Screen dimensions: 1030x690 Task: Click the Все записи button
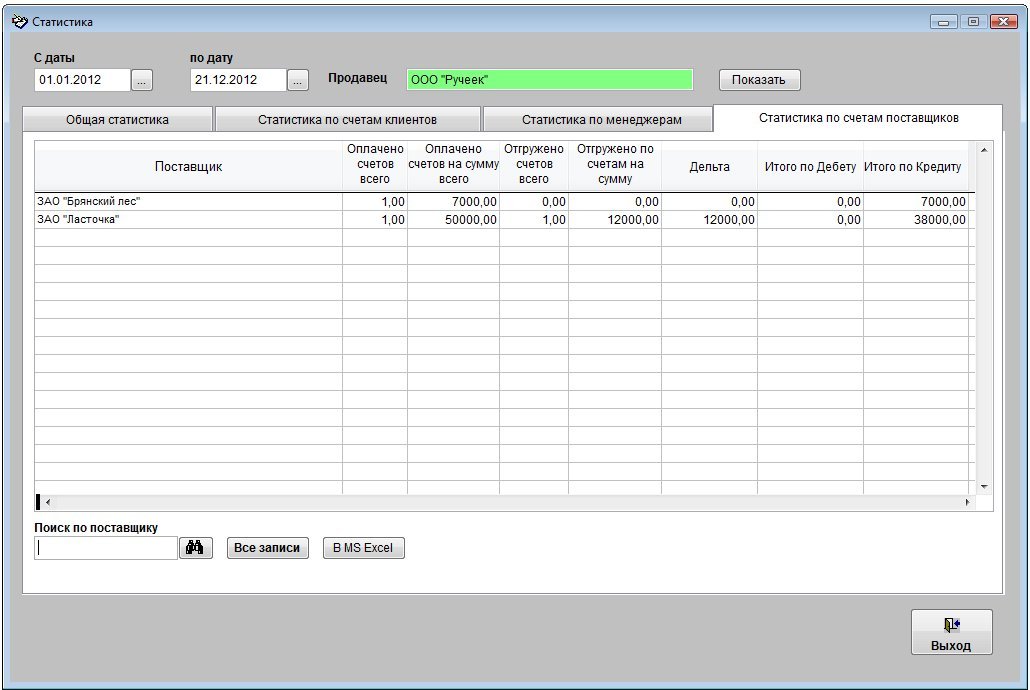pyautogui.click(x=267, y=548)
